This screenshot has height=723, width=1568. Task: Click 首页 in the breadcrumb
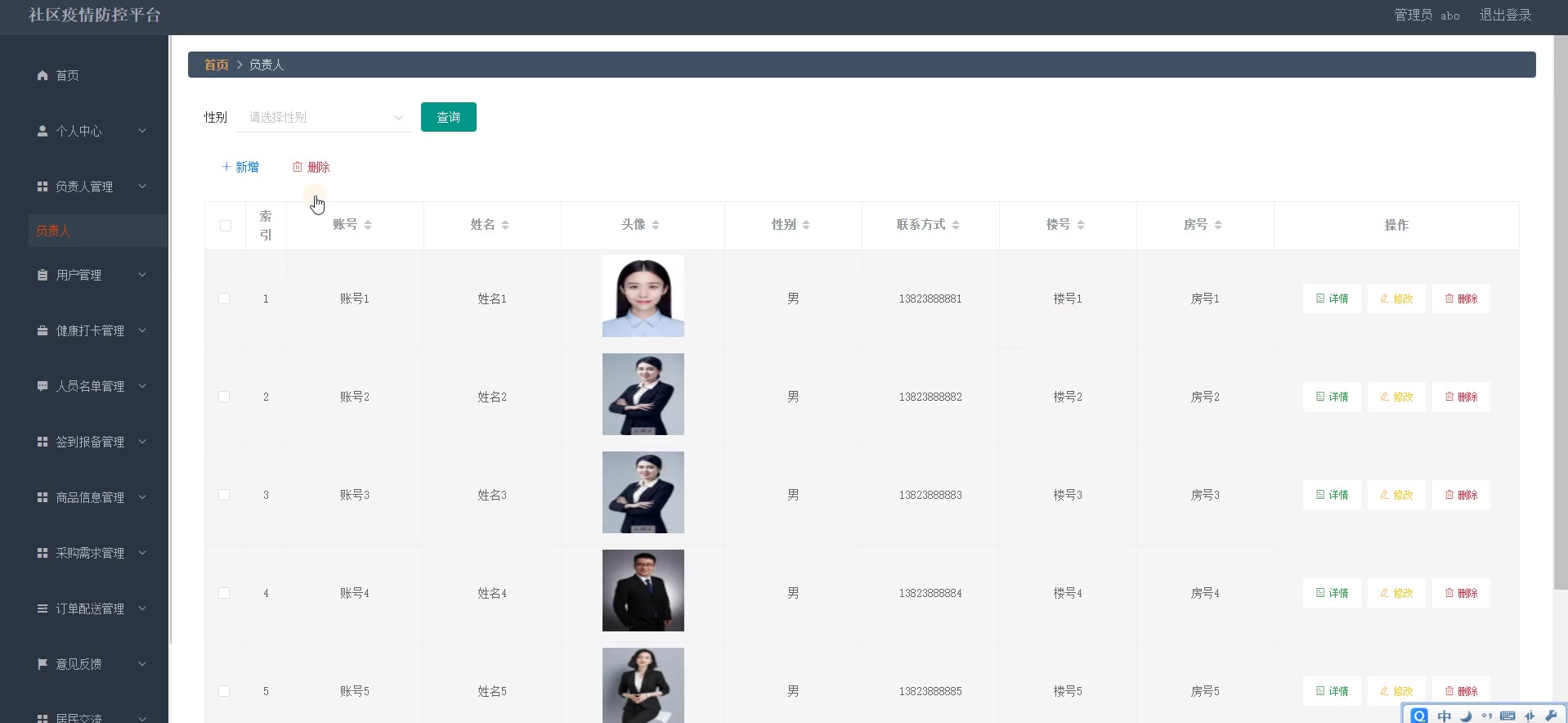coord(217,65)
